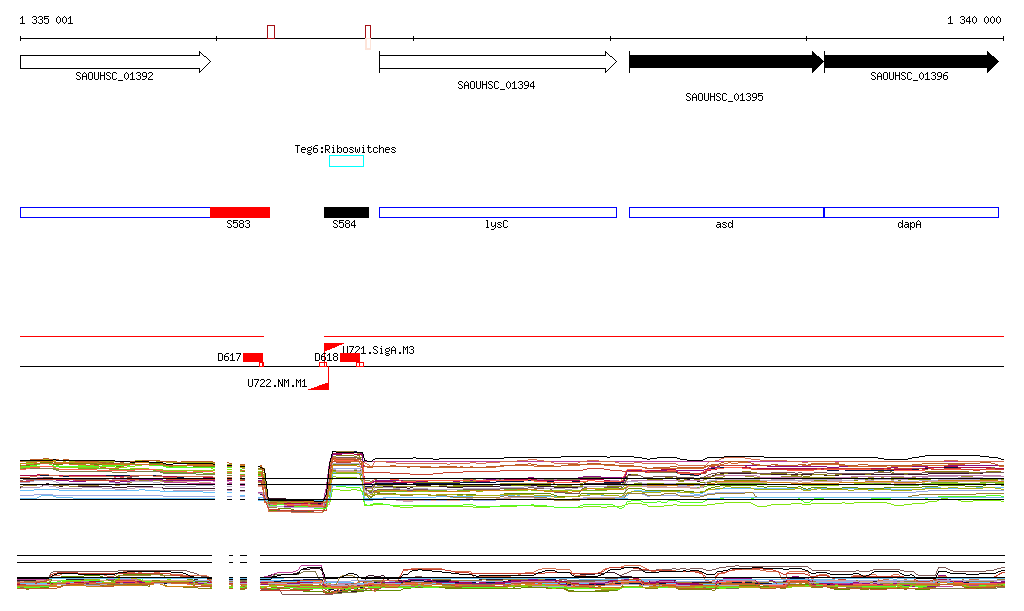The image size is (1024, 611).
Task: Select the black SAOUHSC_01396 gene arrow
Action: [x=910, y=62]
